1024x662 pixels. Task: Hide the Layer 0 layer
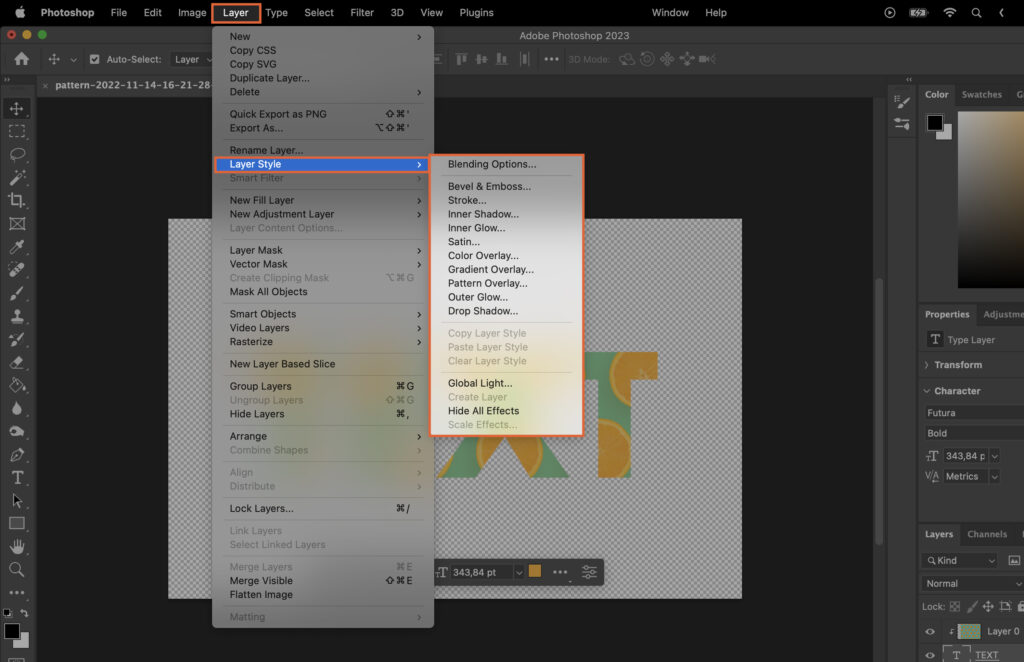click(x=929, y=631)
